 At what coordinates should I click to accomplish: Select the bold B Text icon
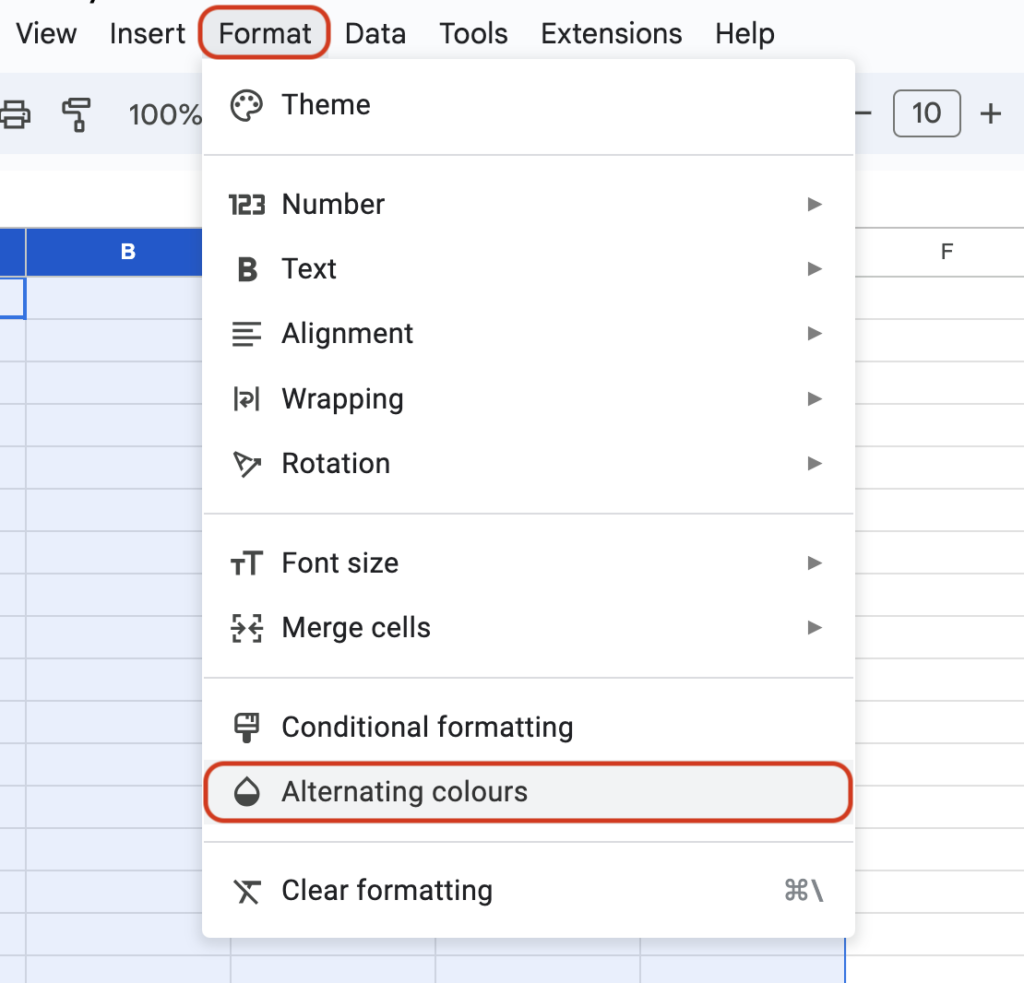[246, 268]
